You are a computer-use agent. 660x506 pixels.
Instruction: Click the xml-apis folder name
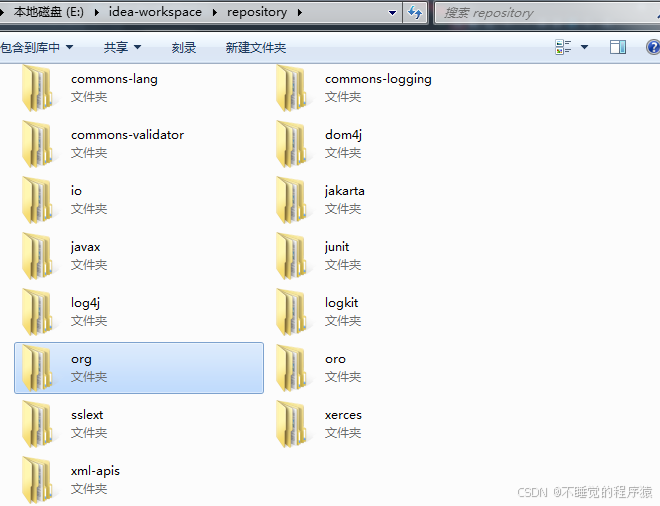point(95,471)
